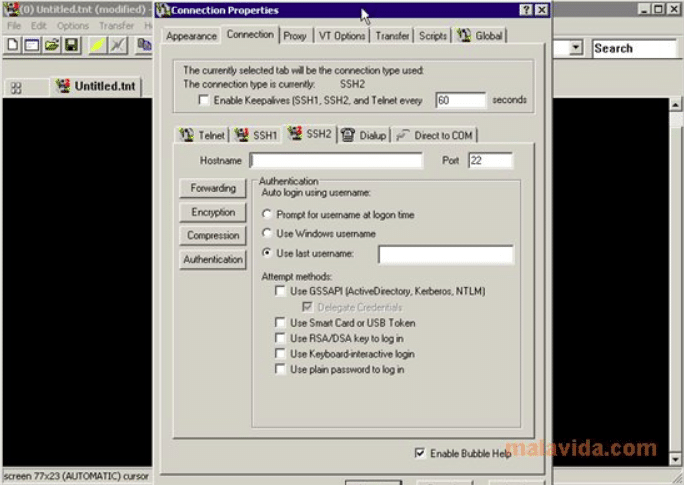Click the Port number field
This screenshot has width=684, height=485.
tap(491, 161)
